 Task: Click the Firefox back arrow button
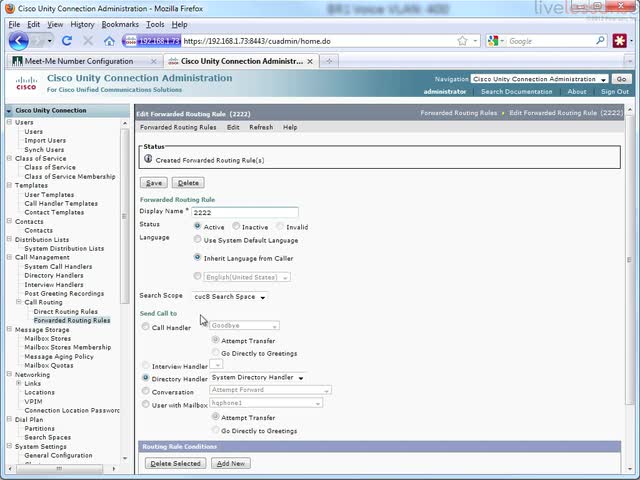coord(18,41)
